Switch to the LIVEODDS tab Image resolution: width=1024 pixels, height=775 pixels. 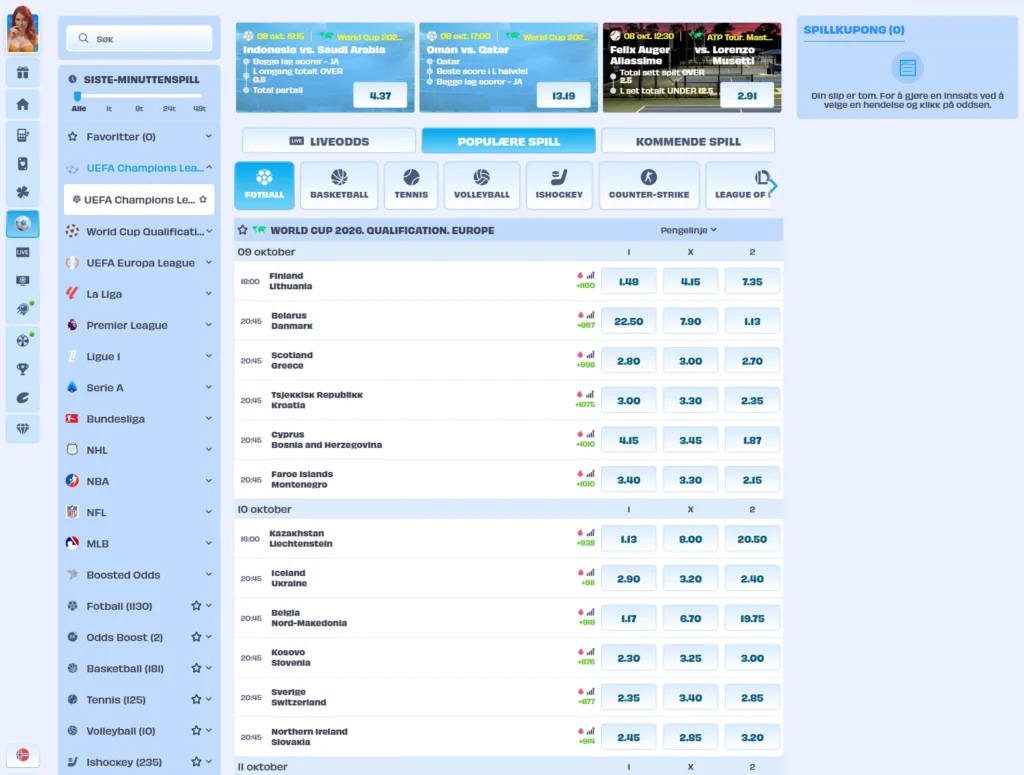click(329, 141)
